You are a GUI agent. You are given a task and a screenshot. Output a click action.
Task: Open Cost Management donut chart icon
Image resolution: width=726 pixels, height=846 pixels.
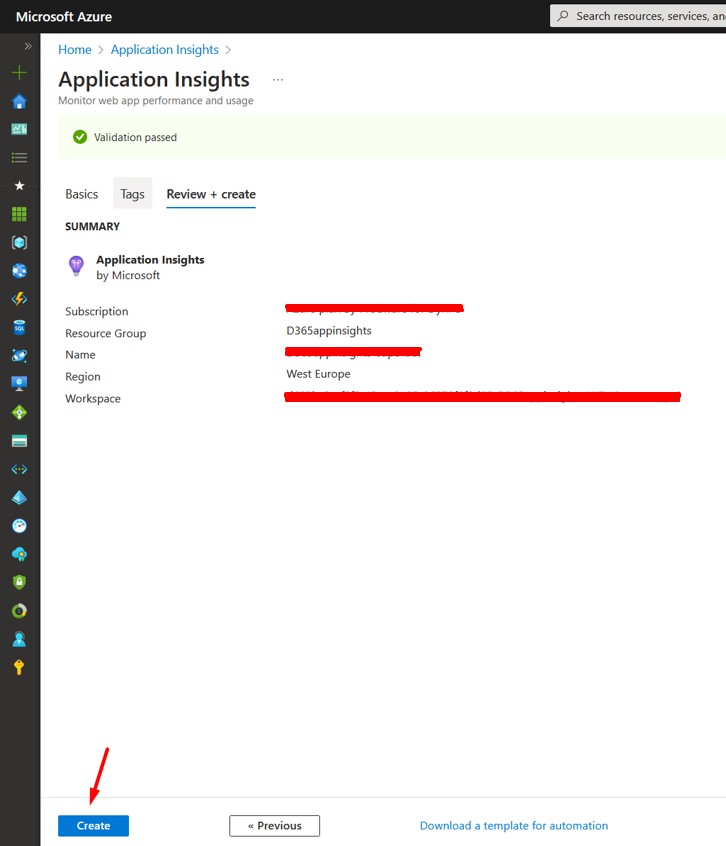pos(19,611)
